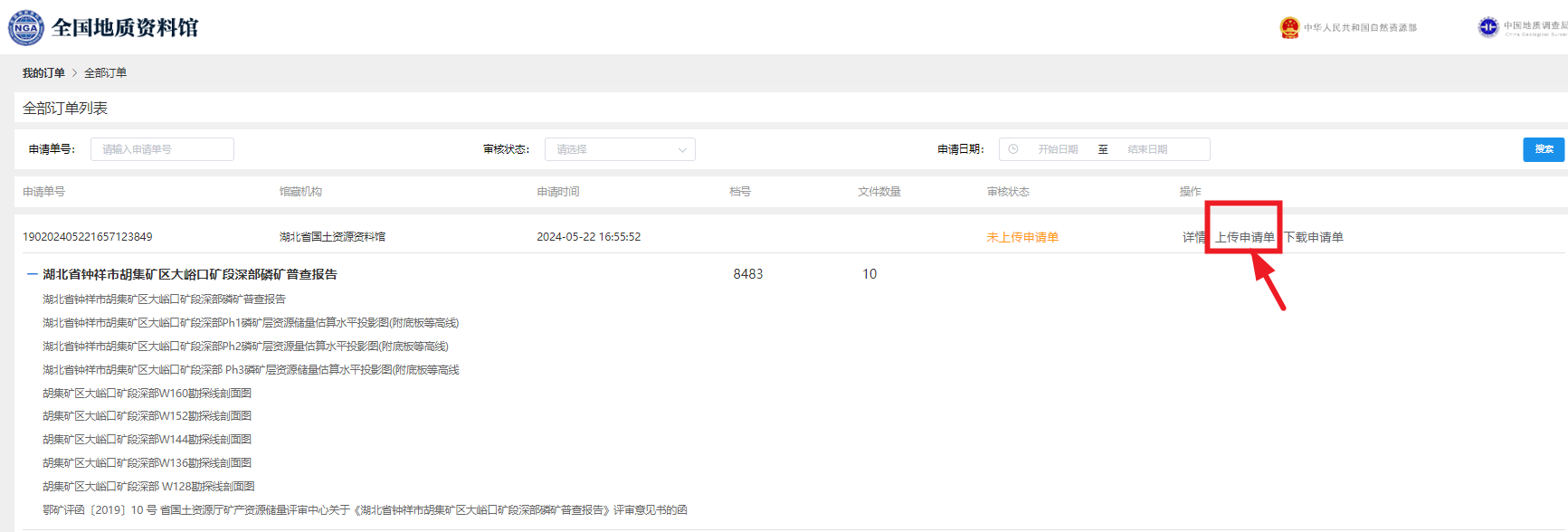Click the 全国地质资料馆 site title
Screen dimensions: 1568x532
click(x=125, y=27)
